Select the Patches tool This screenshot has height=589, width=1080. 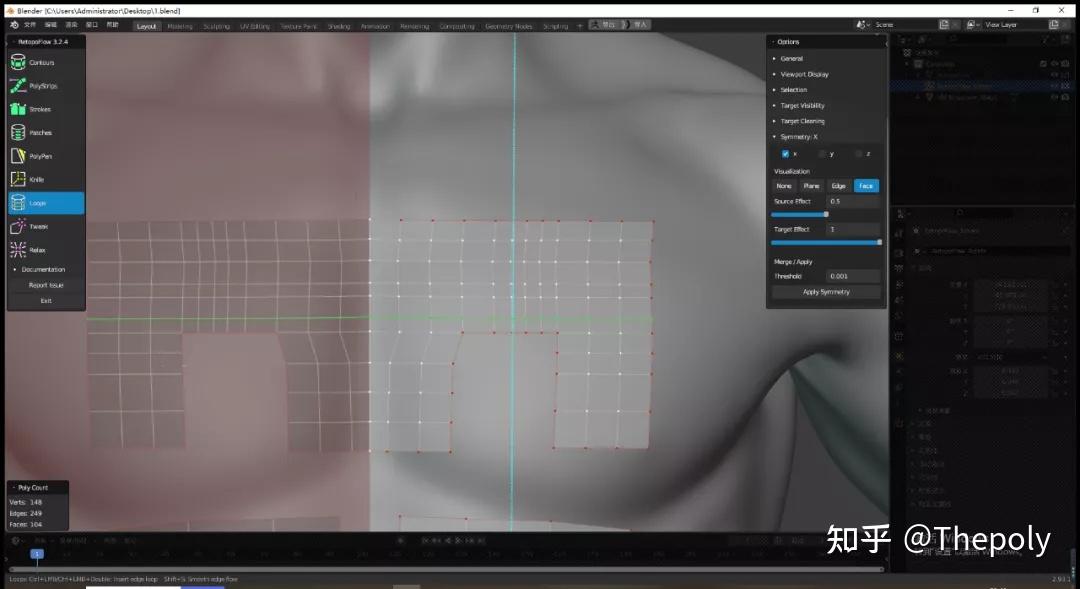(38, 131)
